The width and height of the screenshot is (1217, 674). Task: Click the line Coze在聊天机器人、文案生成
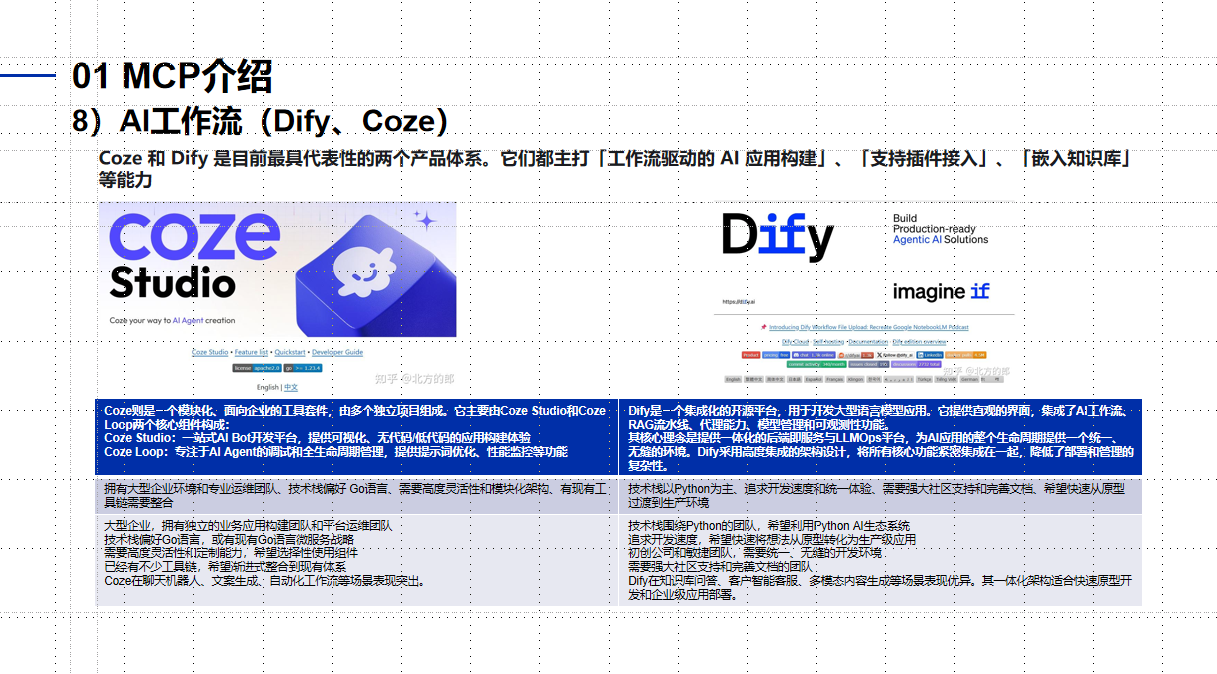click(266, 581)
